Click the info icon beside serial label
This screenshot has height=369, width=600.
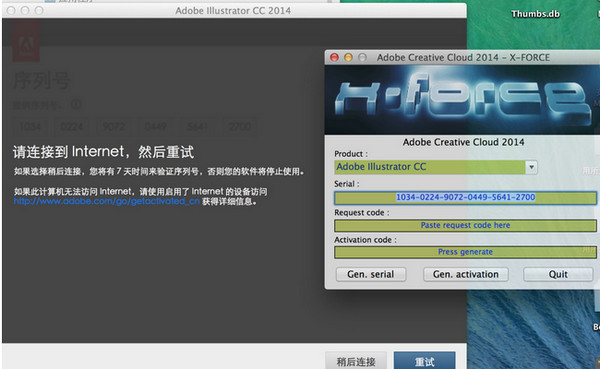pyautogui.click(x=76, y=104)
